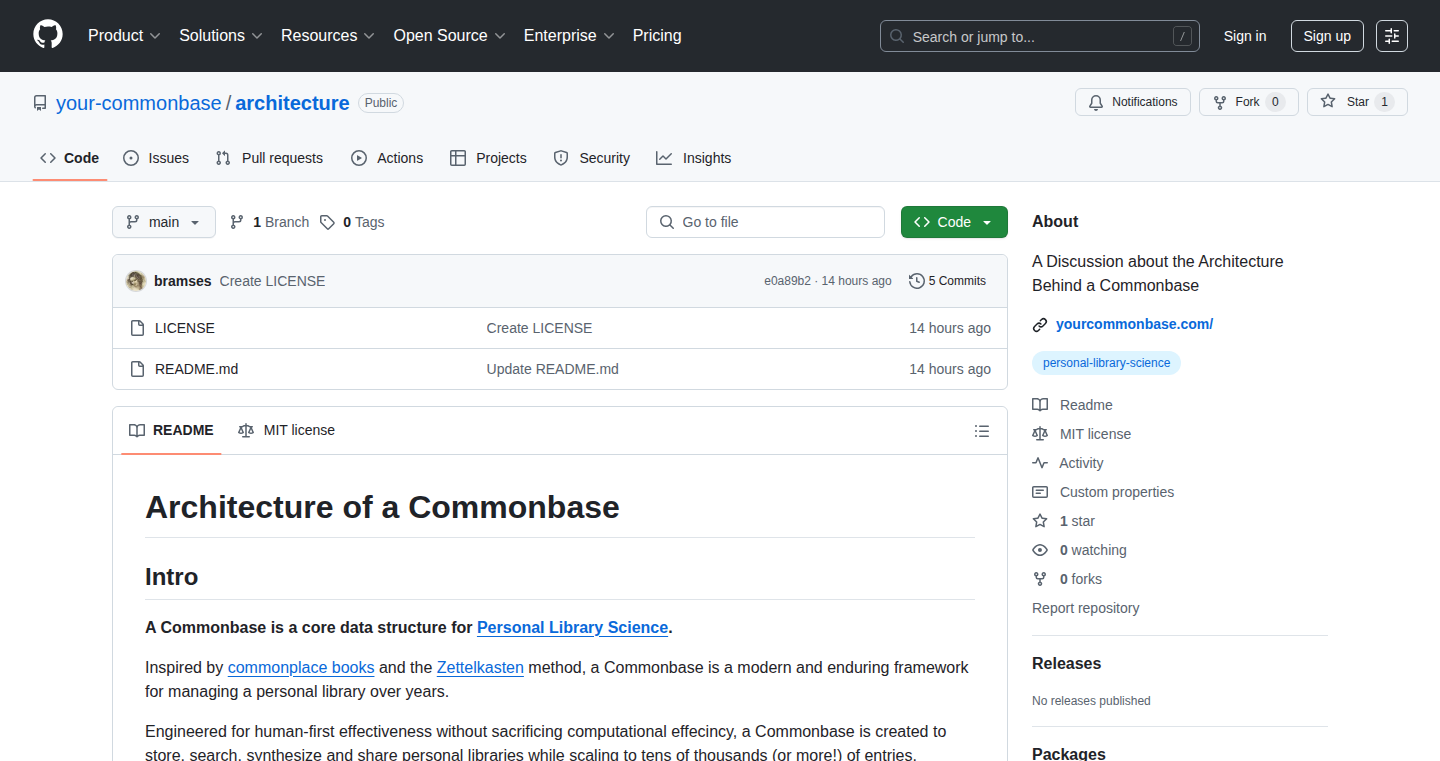
Task: Click the e0a89b2 commit hash
Action: pos(788,281)
